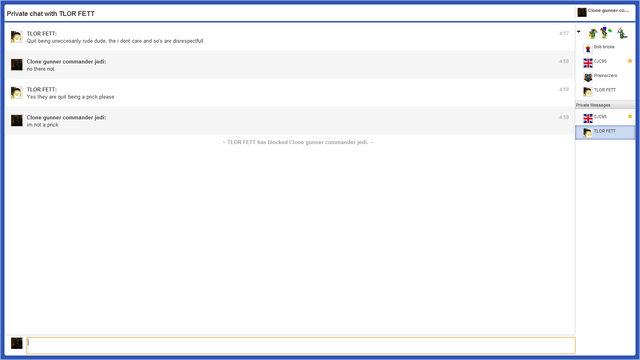The width and height of the screenshot is (640, 360).
Task: Click your avatar beside the message input box
Action: [16, 343]
